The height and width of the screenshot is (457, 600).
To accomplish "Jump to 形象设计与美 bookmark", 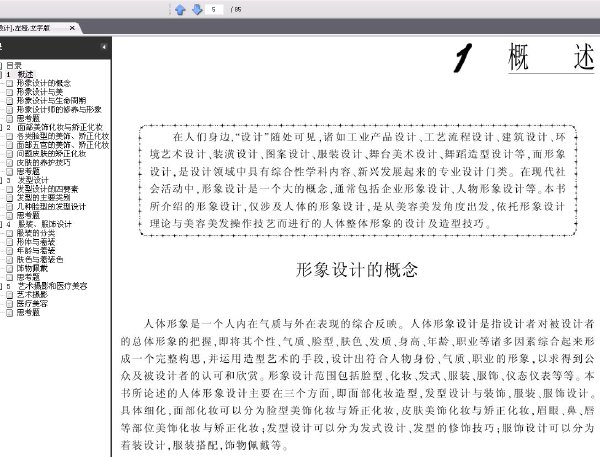I will coord(40,92).
